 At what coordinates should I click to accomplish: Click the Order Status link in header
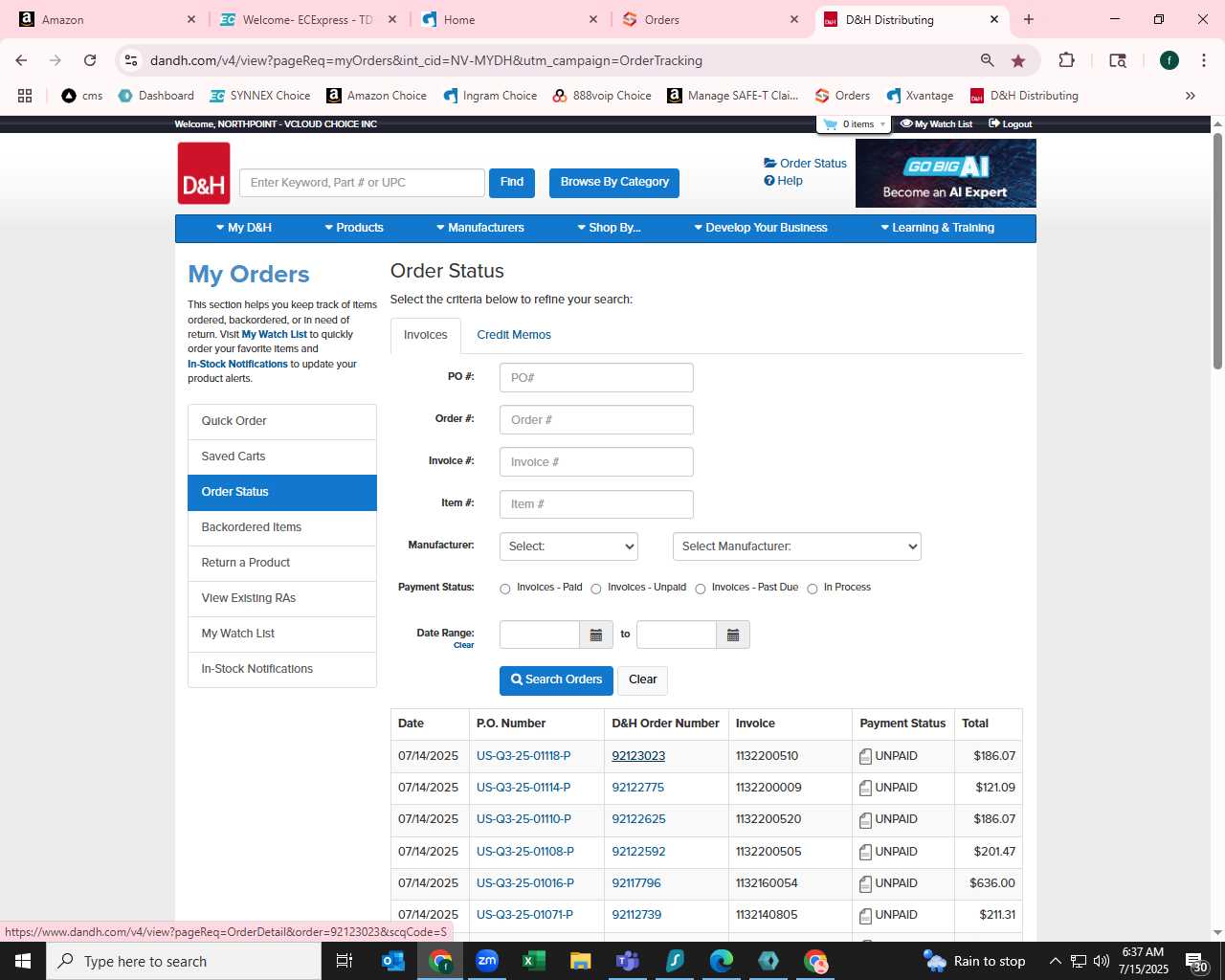pyautogui.click(x=805, y=164)
